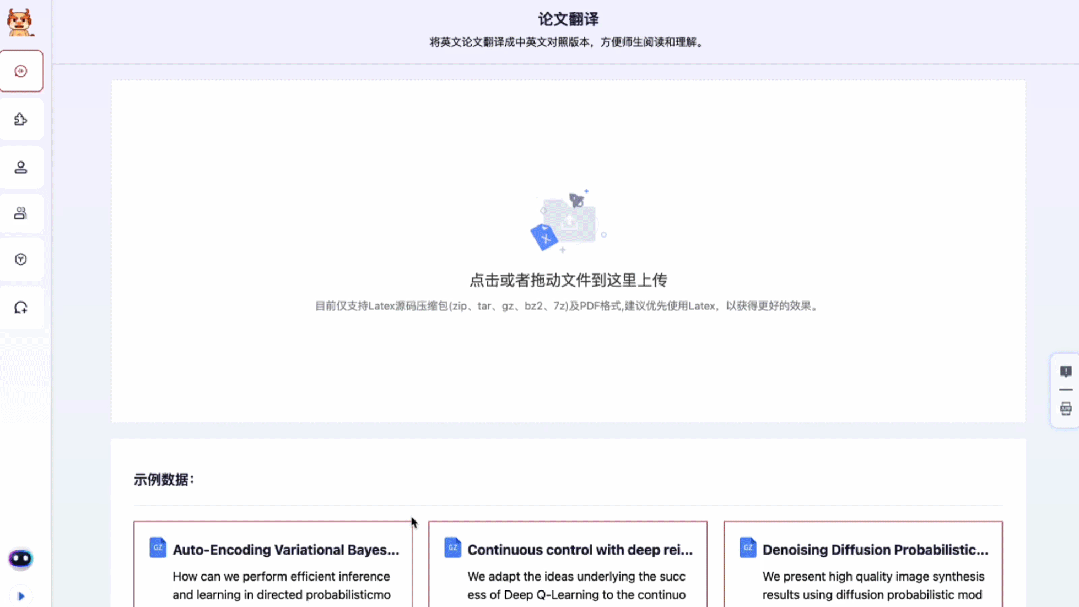
Task: Select the active paper translation icon in sidebar
Action: (22, 71)
